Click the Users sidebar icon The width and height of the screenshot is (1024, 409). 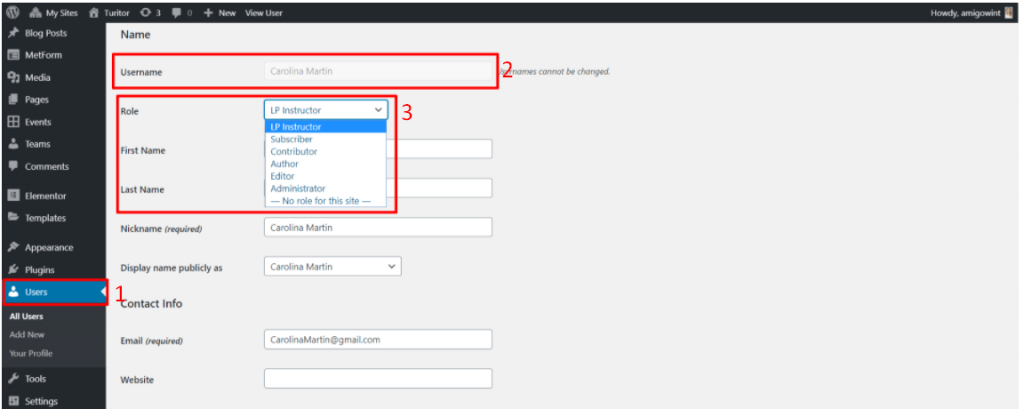pos(13,292)
